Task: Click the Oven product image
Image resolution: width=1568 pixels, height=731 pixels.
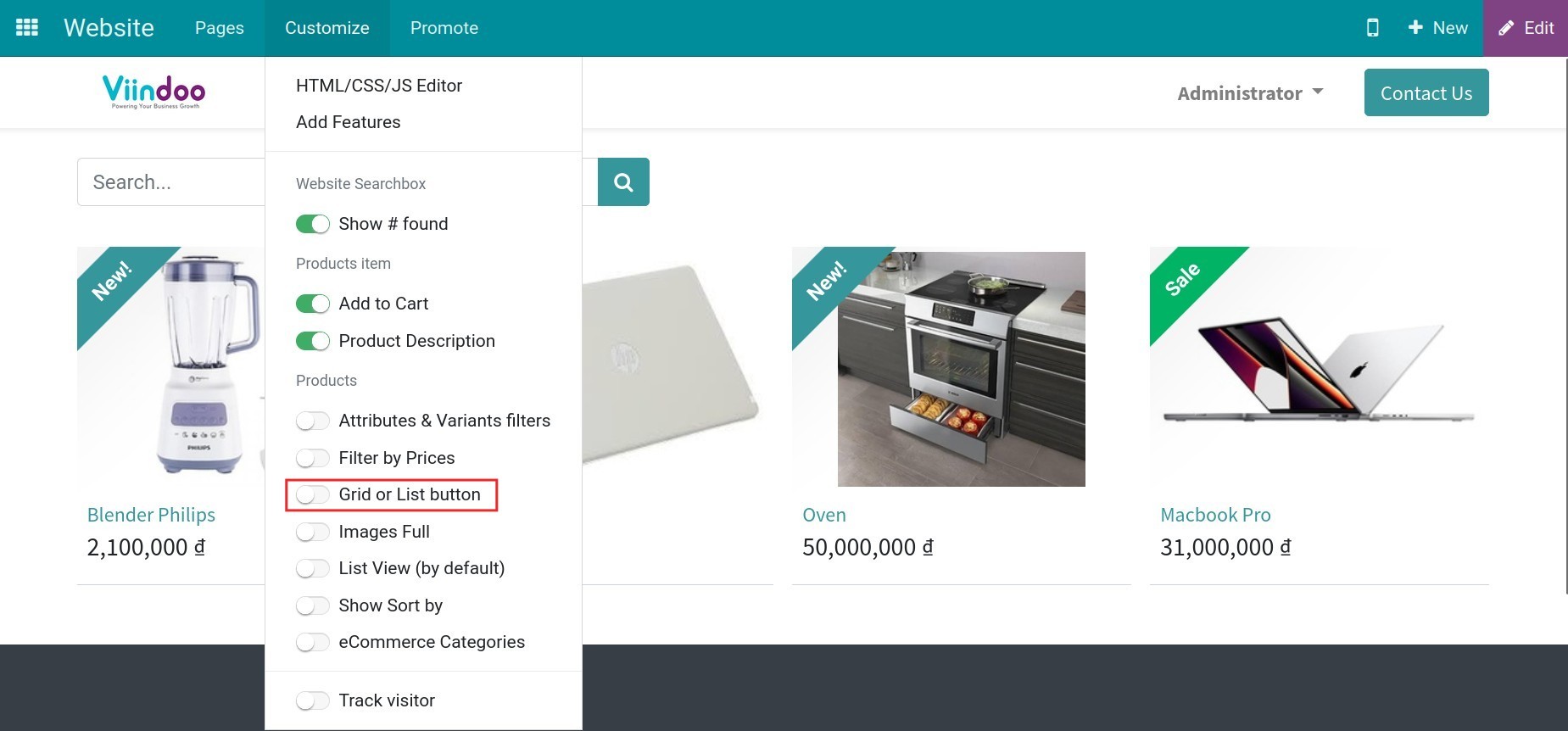Action: click(961, 369)
